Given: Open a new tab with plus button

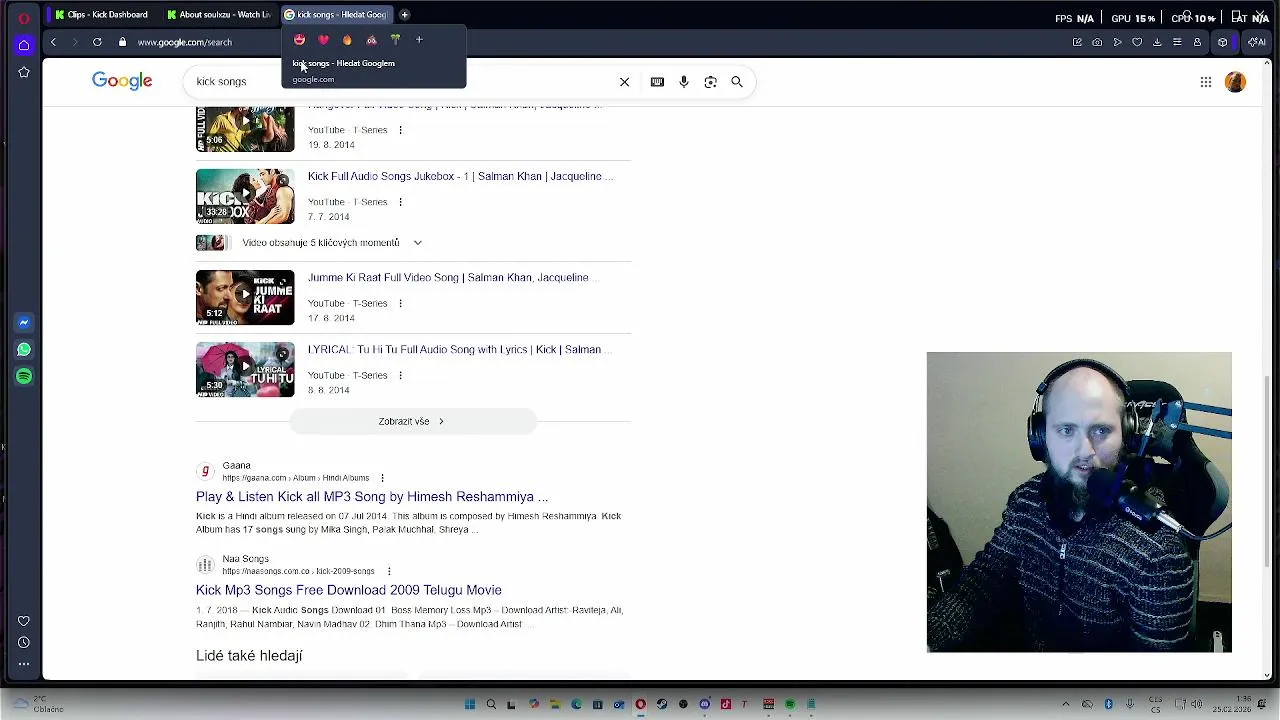Looking at the screenshot, I should [x=404, y=15].
